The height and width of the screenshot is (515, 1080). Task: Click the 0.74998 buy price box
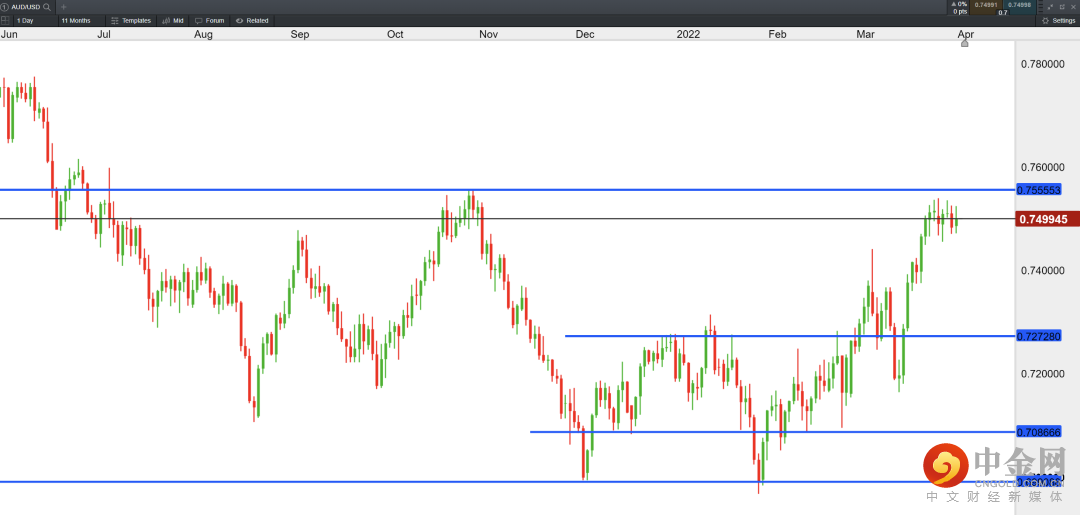[1019, 5]
